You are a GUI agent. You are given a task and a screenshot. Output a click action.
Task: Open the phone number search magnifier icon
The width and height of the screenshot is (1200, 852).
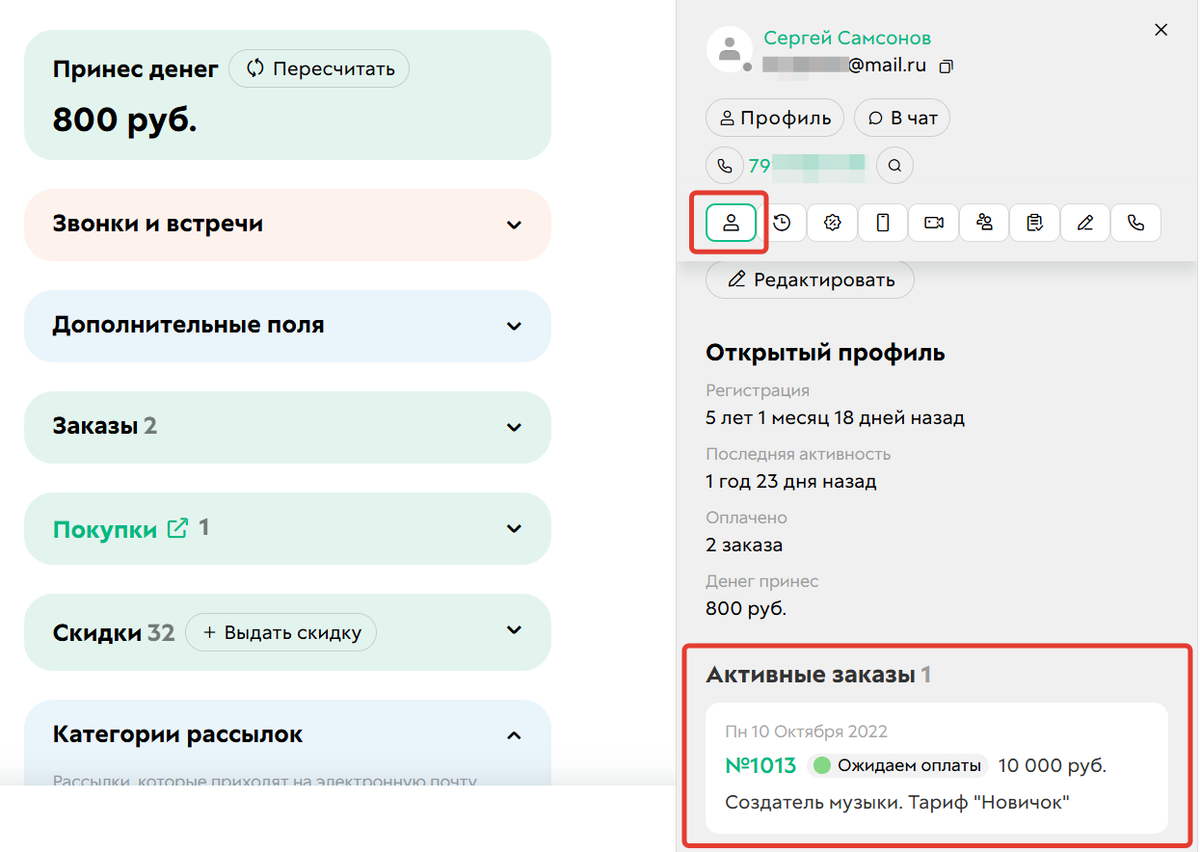point(894,165)
